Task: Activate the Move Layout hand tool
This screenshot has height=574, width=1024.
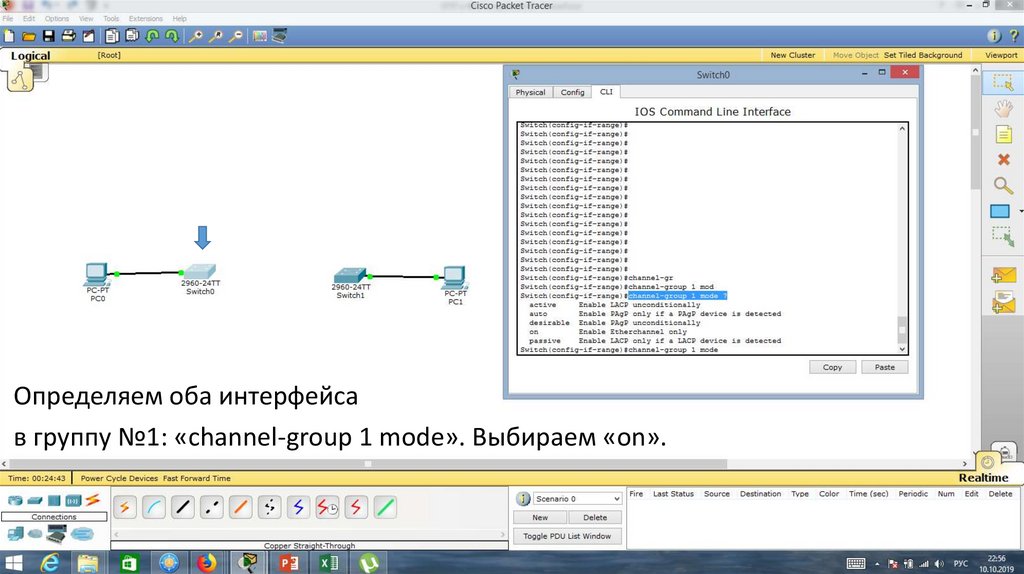Action: 1003,108
